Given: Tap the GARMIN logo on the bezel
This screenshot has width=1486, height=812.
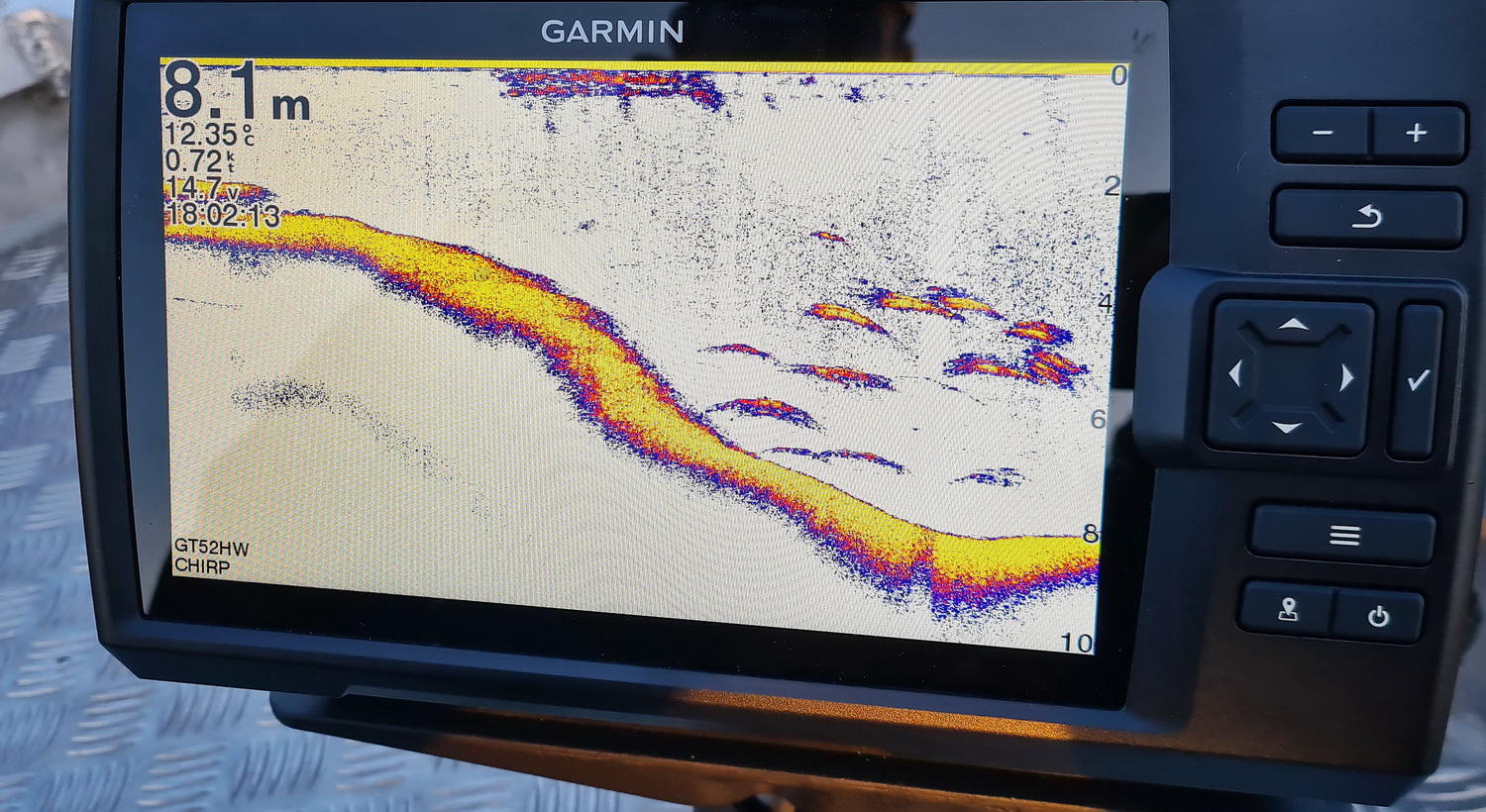Looking at the screenshot, I should (612, 33).
